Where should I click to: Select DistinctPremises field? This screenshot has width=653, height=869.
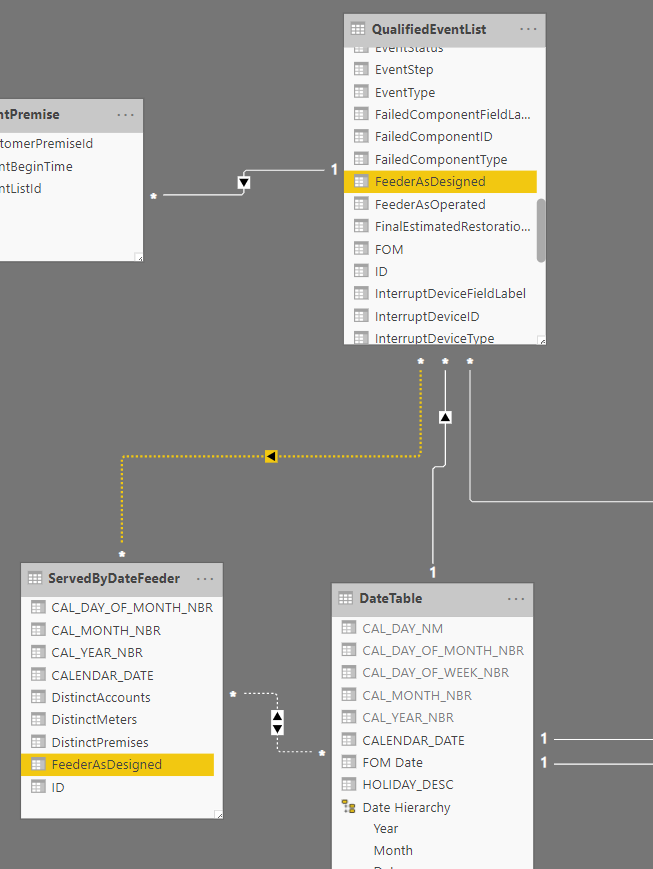tap(100, 742)
